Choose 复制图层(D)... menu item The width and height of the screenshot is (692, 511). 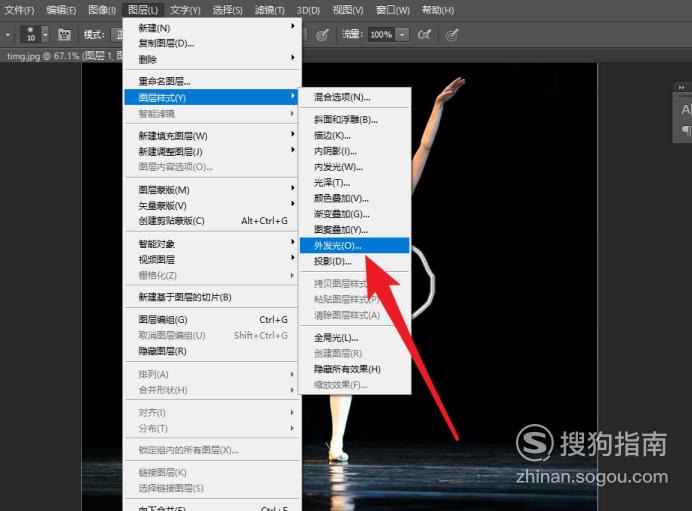click(212, 43)
